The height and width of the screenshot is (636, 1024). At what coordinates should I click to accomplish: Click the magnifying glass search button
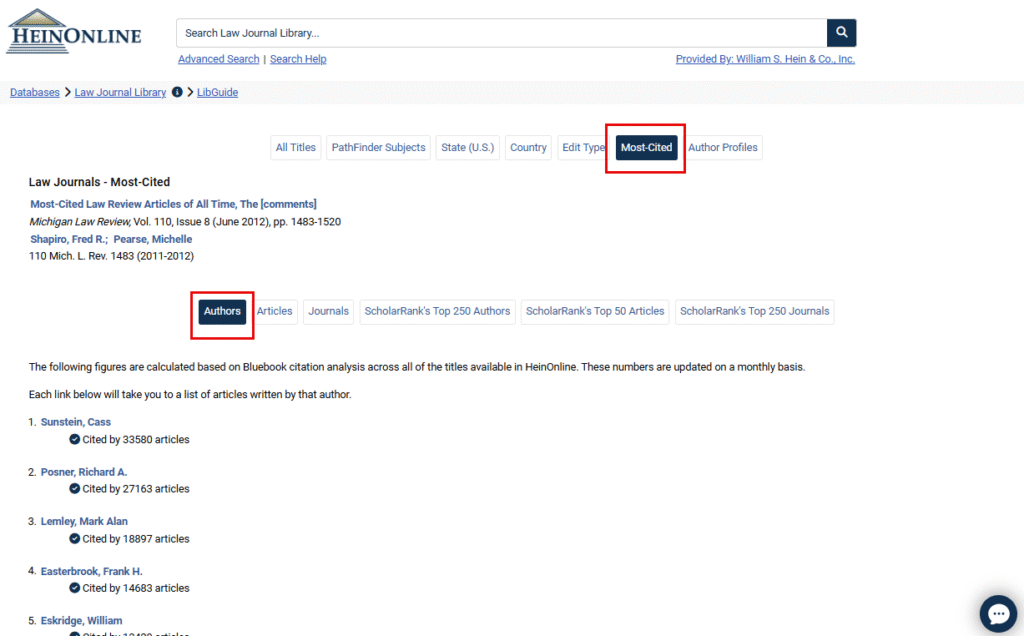(841, 33)
